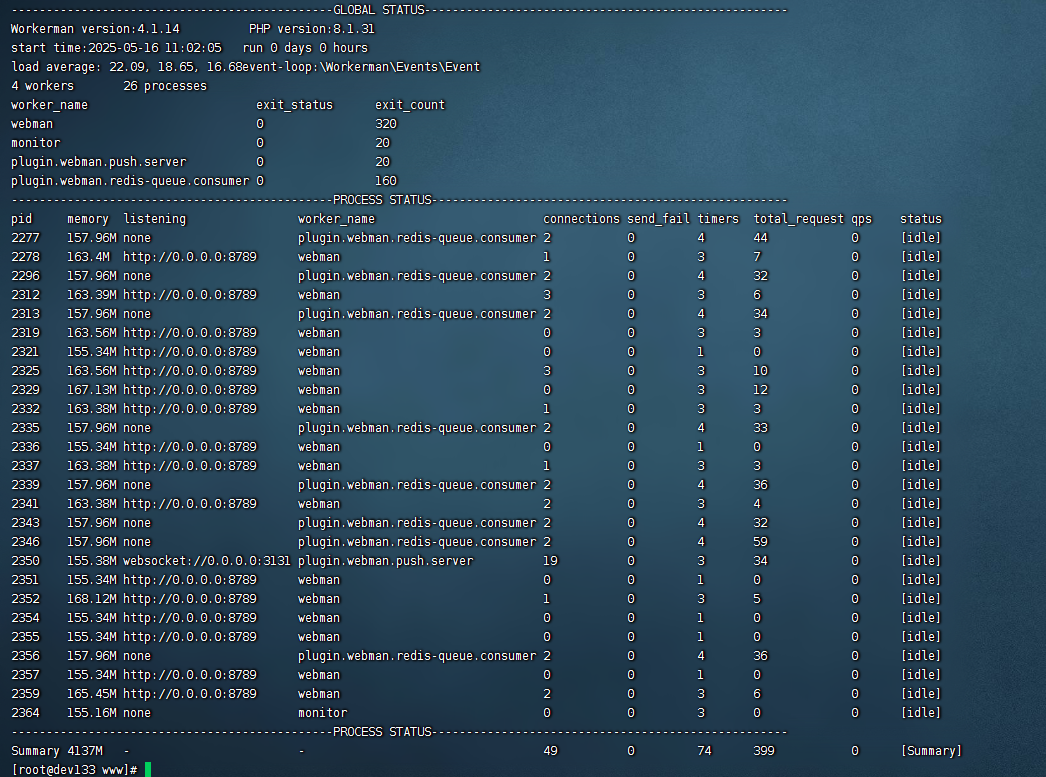Click summary timers total 74

[704, 751]
